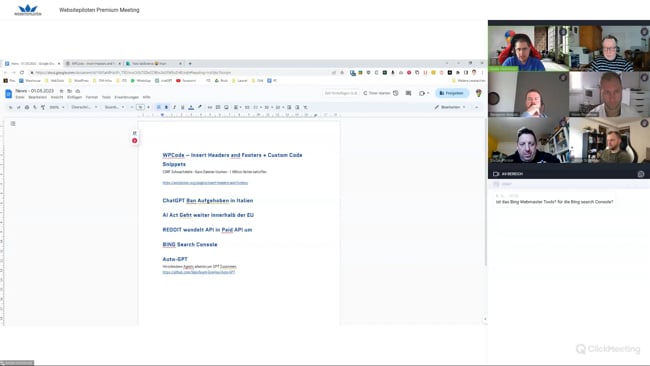Open the text color picker
This screenshot has width=650, height=366.
click(x=191, y=107)
